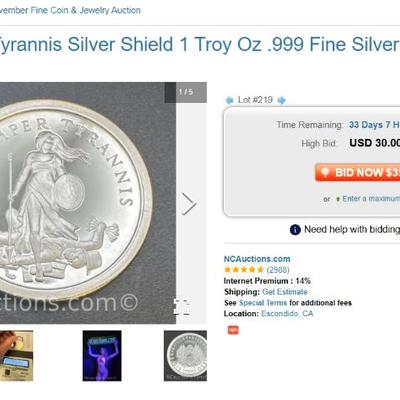Open Special Terms link
This screenshot has height=400, width=400.
tap(263, 303)
